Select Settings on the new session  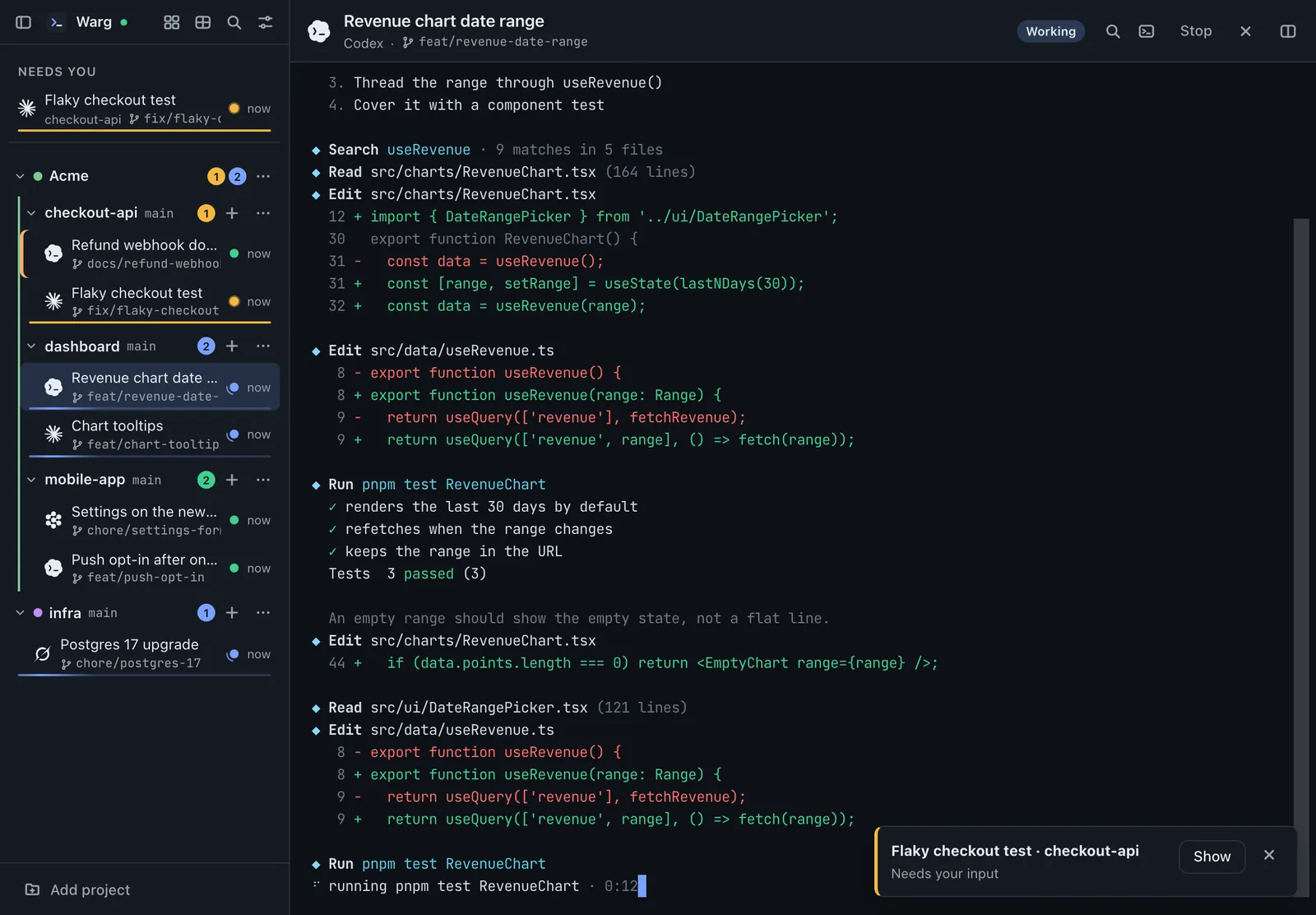(151, 520)
